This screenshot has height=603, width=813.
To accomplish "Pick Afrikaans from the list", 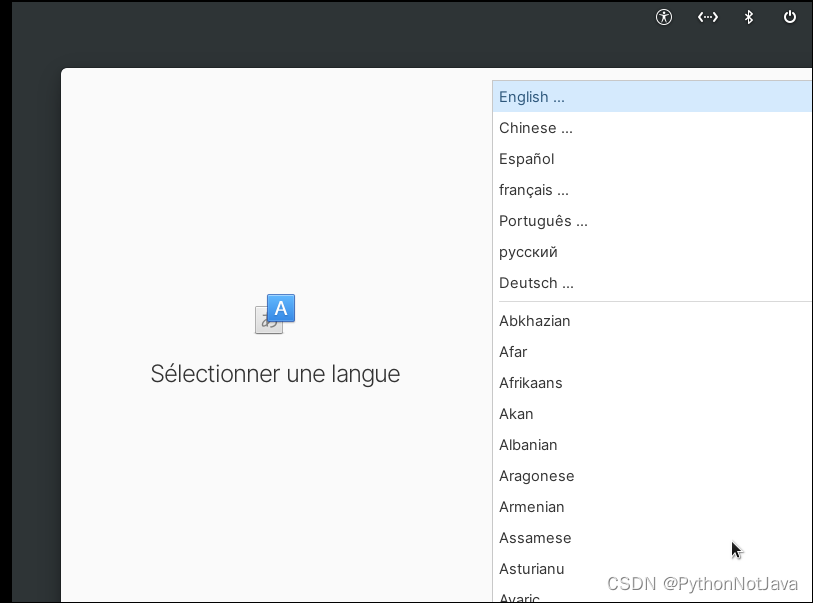I will click(652, 383).
